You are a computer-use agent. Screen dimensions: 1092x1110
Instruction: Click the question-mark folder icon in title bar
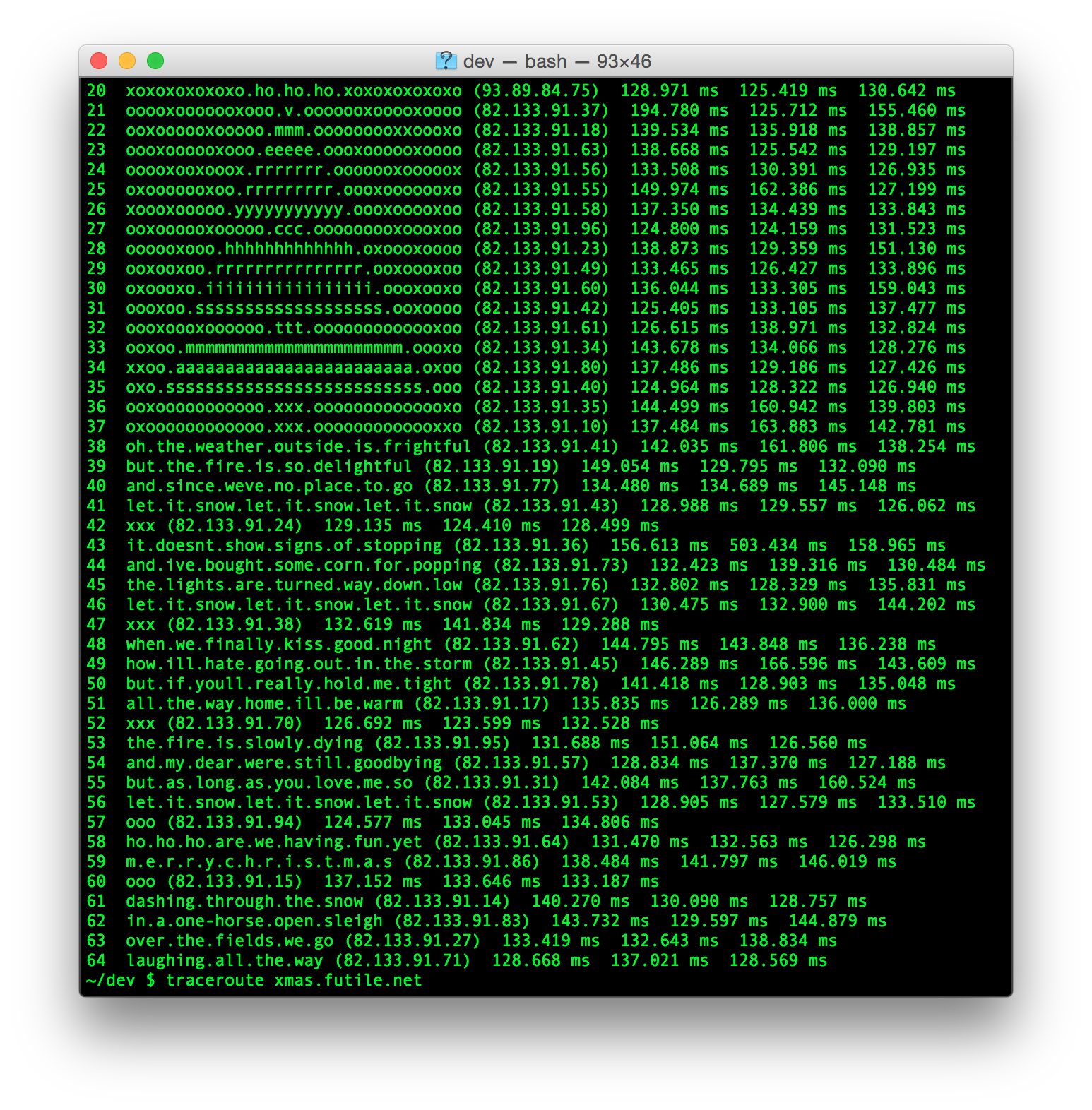[446, 61]
